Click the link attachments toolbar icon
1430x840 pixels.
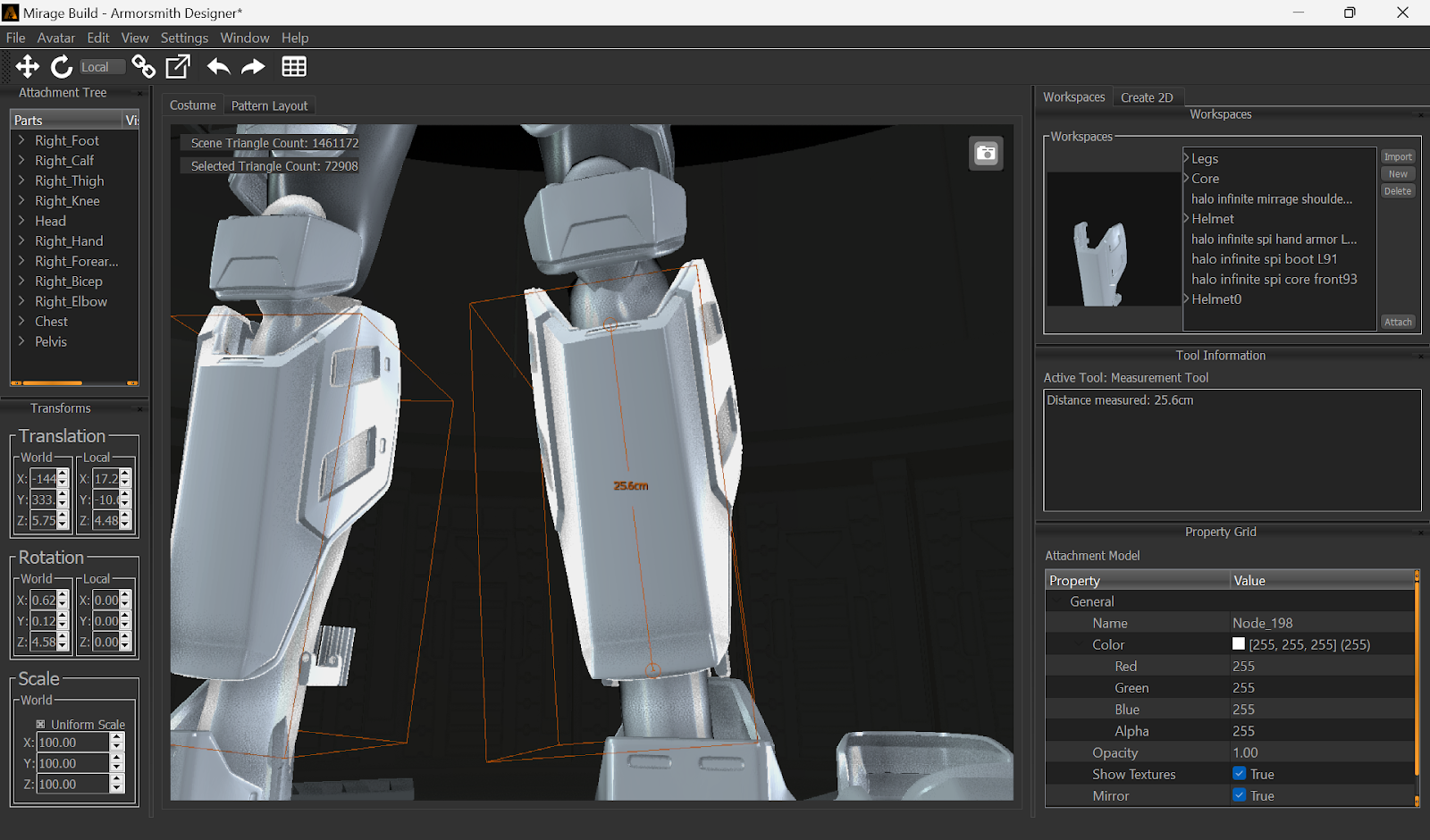click(x=143, y=66)
